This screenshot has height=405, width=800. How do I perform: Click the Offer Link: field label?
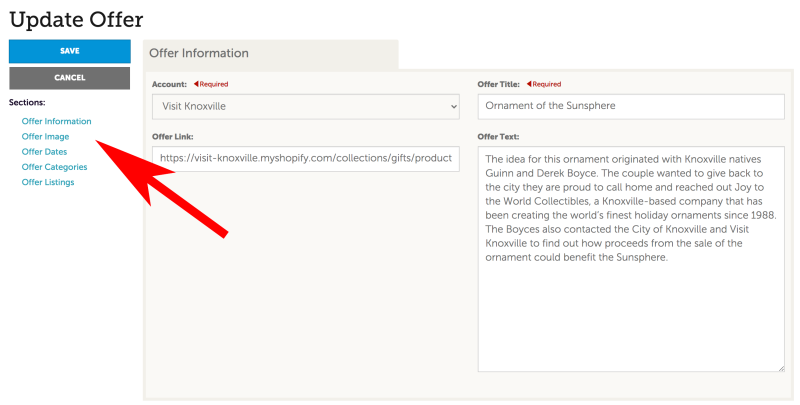(172, 137)
